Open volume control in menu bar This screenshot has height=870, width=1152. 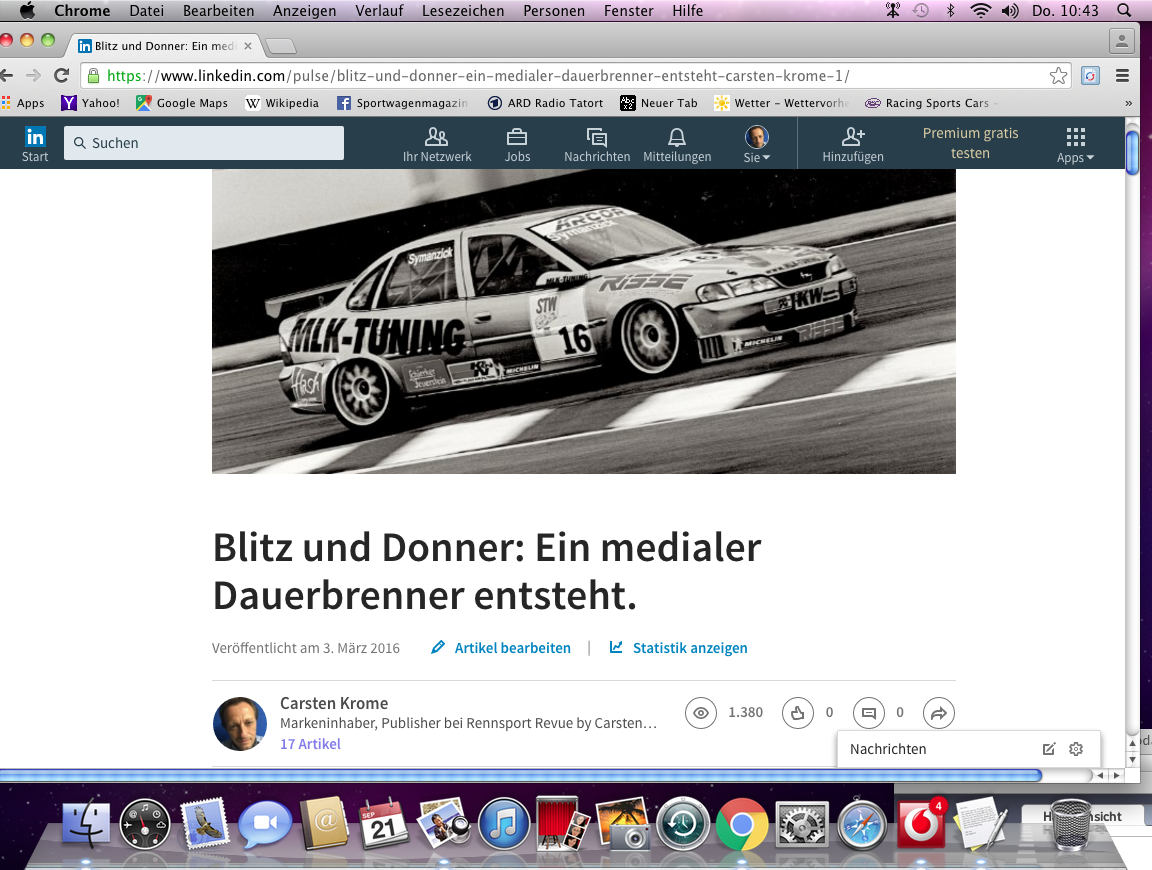[x=1010, y=10]
